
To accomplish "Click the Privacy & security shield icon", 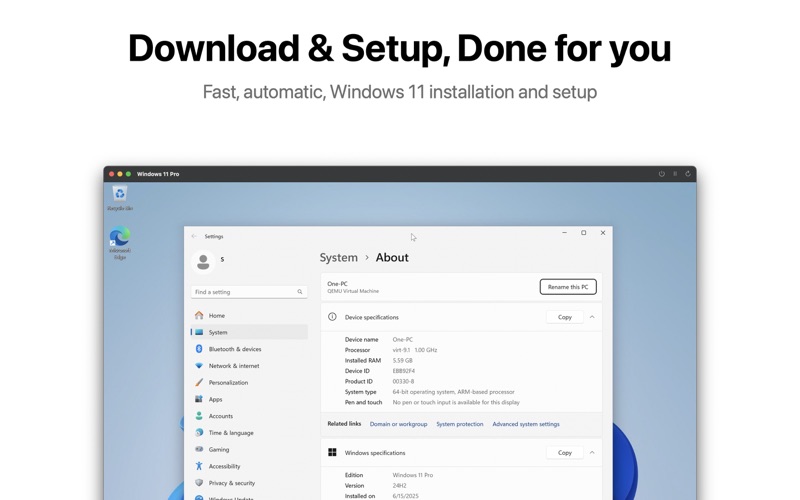I will (199, 483).
